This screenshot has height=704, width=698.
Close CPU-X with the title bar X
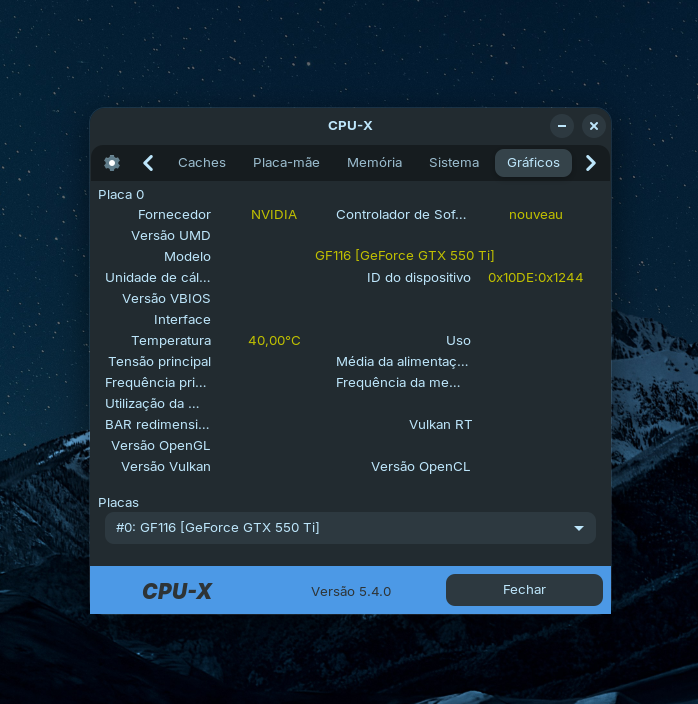tap(594, 126)
